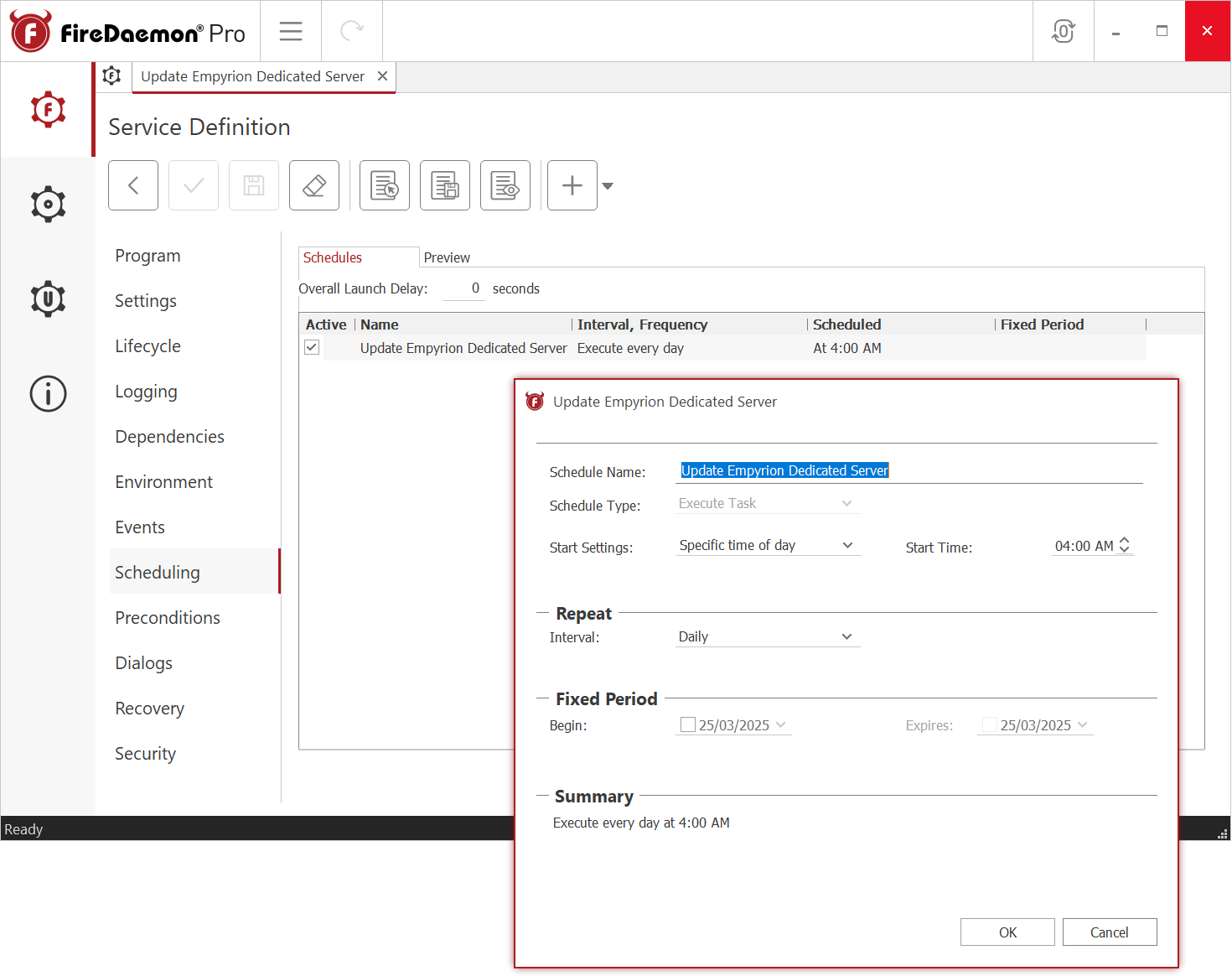Click the Fixed Period column header
This screenshot has width=1232, height=976.
coord(1071,324)
